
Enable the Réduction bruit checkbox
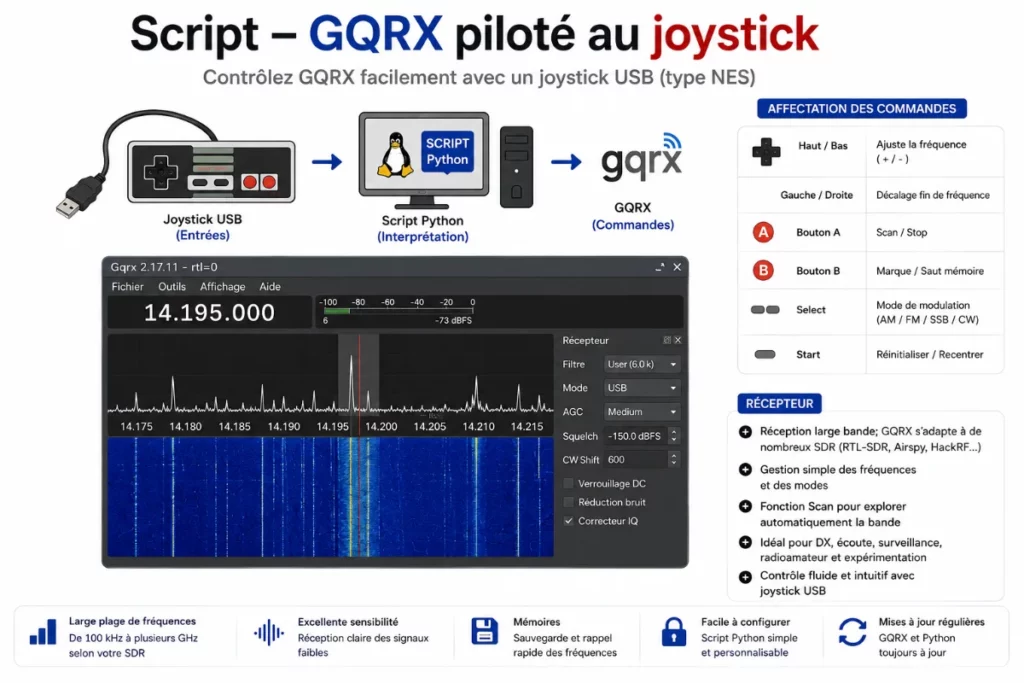coord(569,502)
